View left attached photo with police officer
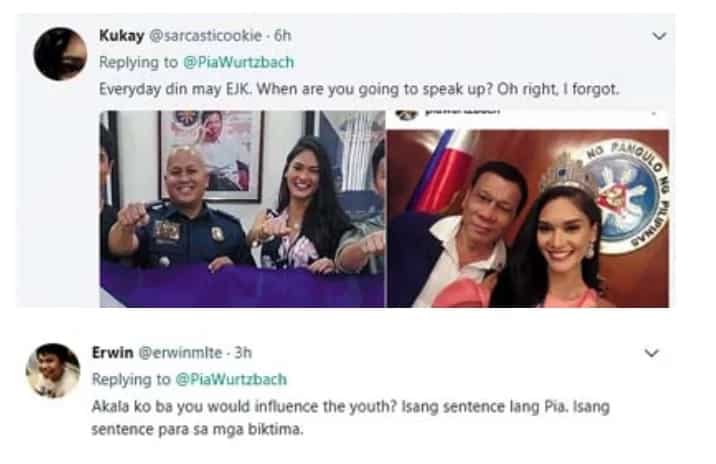This screenshot has height=464, width=716. pos(242,209)
